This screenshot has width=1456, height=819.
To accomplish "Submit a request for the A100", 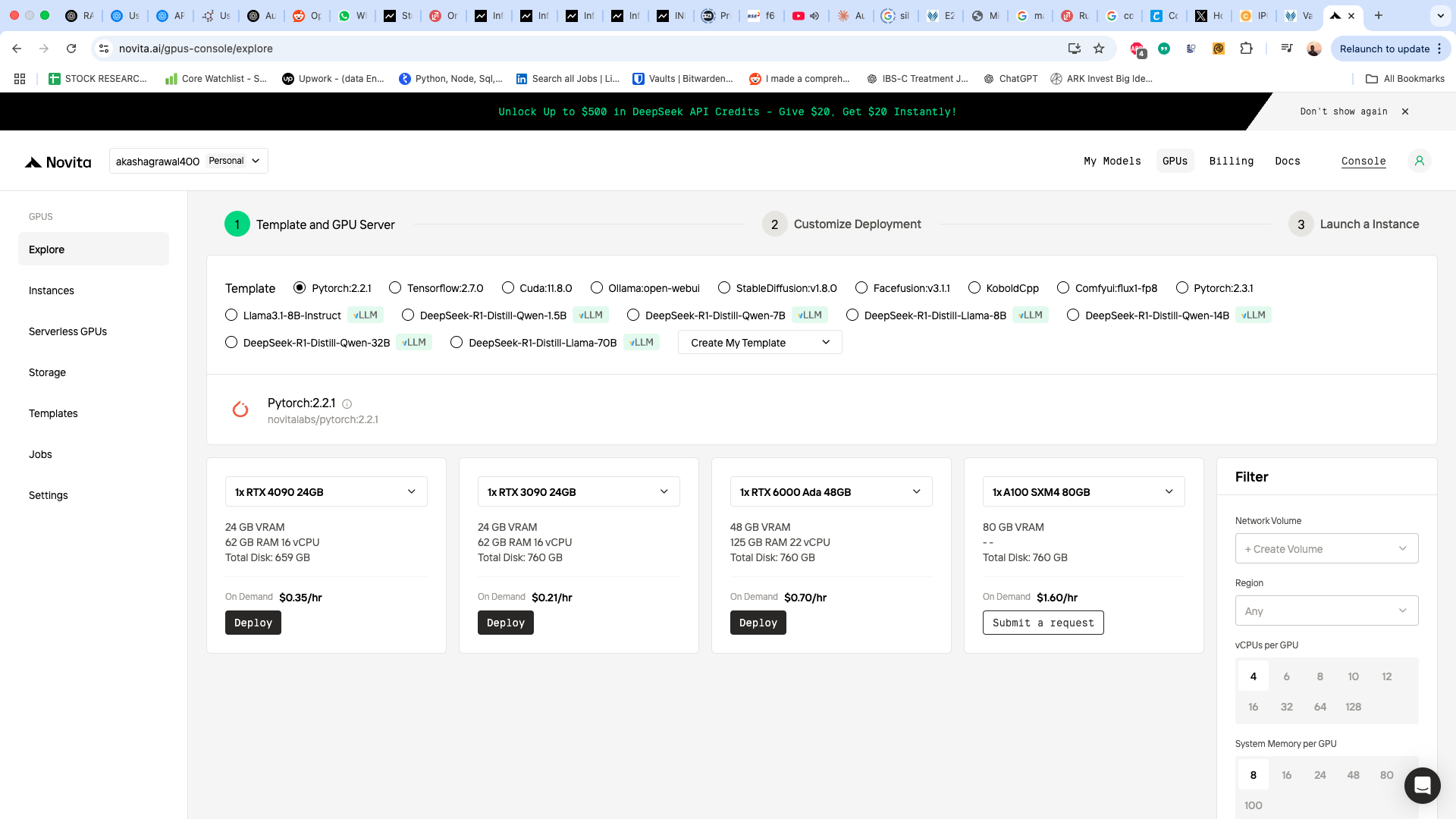I will [x=1043, y=623].
